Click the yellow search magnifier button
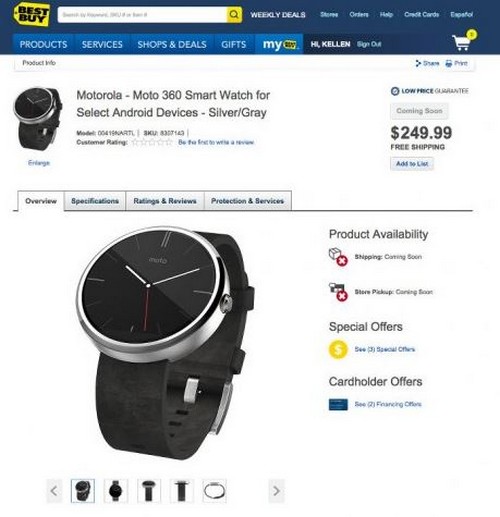Screen dimensions: 500x517 234,15
